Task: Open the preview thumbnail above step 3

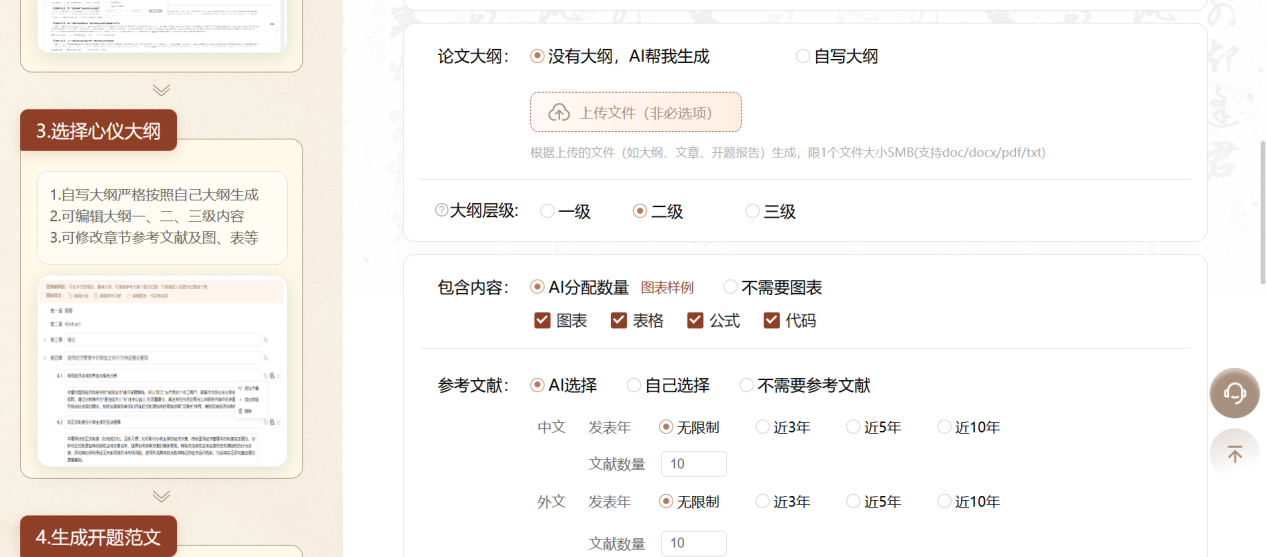Action: [x=161, y=27]
